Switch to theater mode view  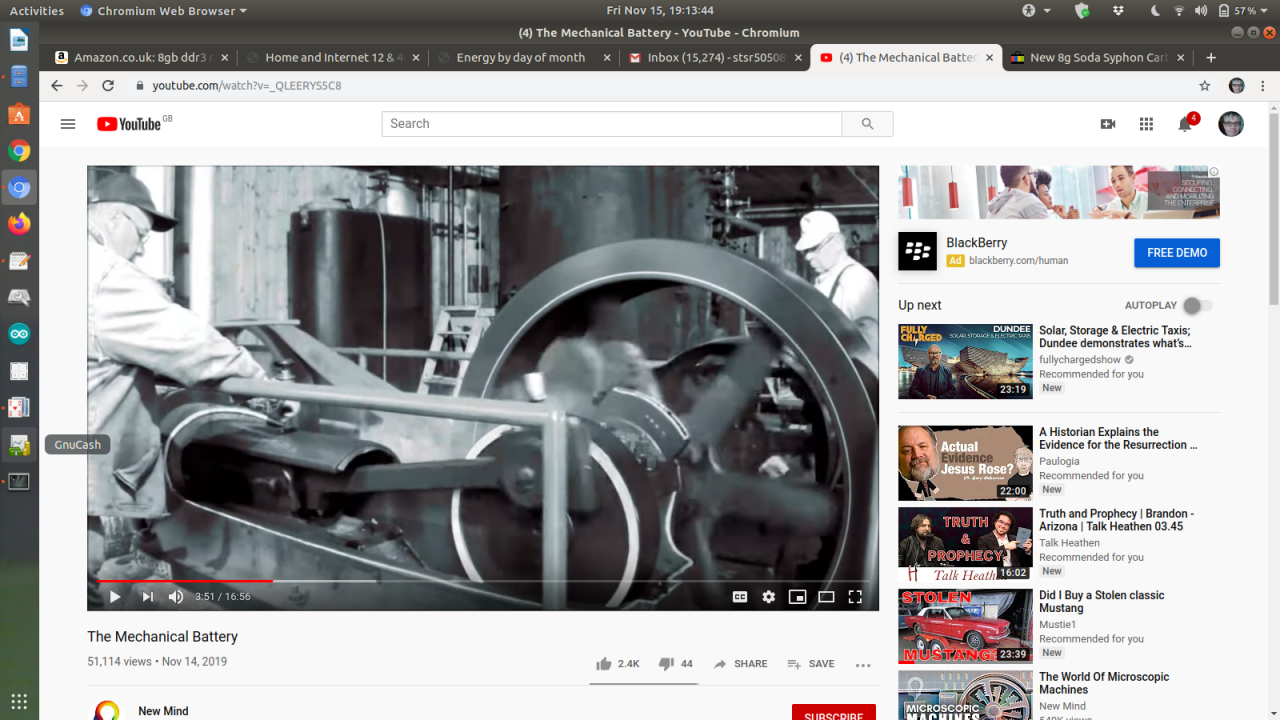[x=826, y=597]
